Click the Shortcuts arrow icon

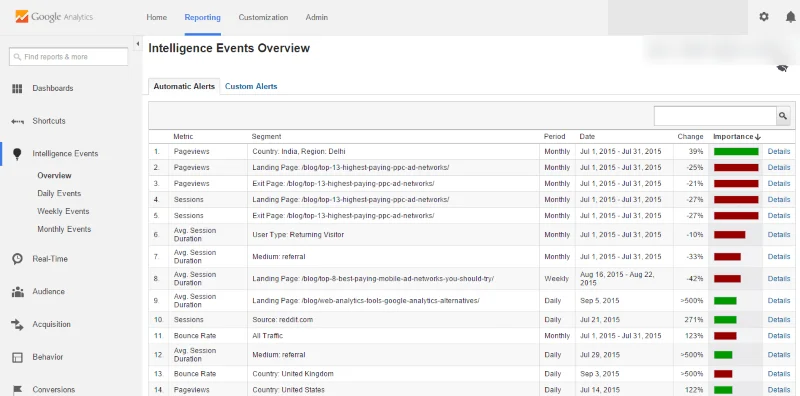tap(17, 121)
